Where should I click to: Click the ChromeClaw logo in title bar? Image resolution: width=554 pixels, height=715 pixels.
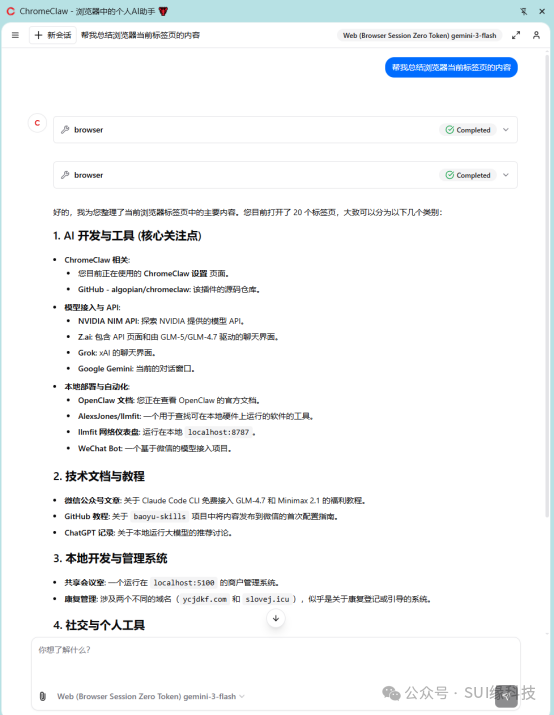[10, 11]
